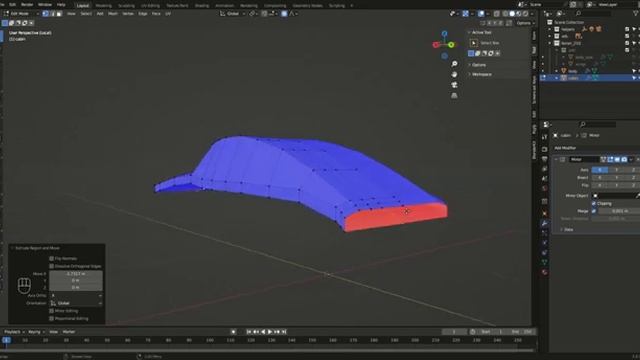Open the Playback menu in timeline

pos(15,332)
